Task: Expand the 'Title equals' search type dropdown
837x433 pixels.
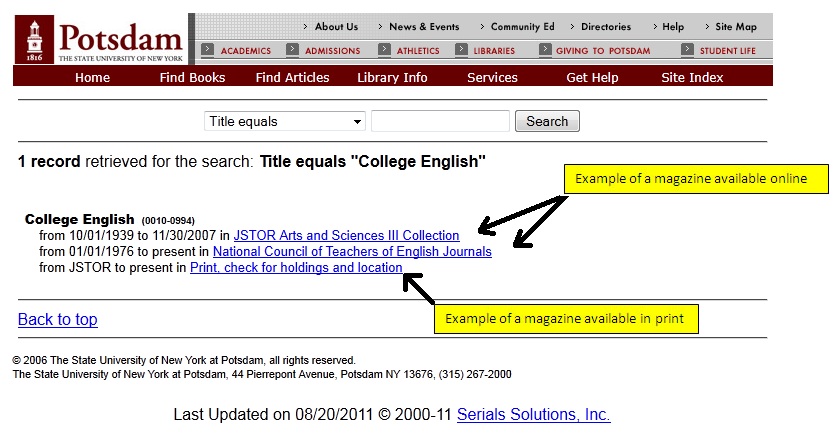Action: tap(285, 121)
